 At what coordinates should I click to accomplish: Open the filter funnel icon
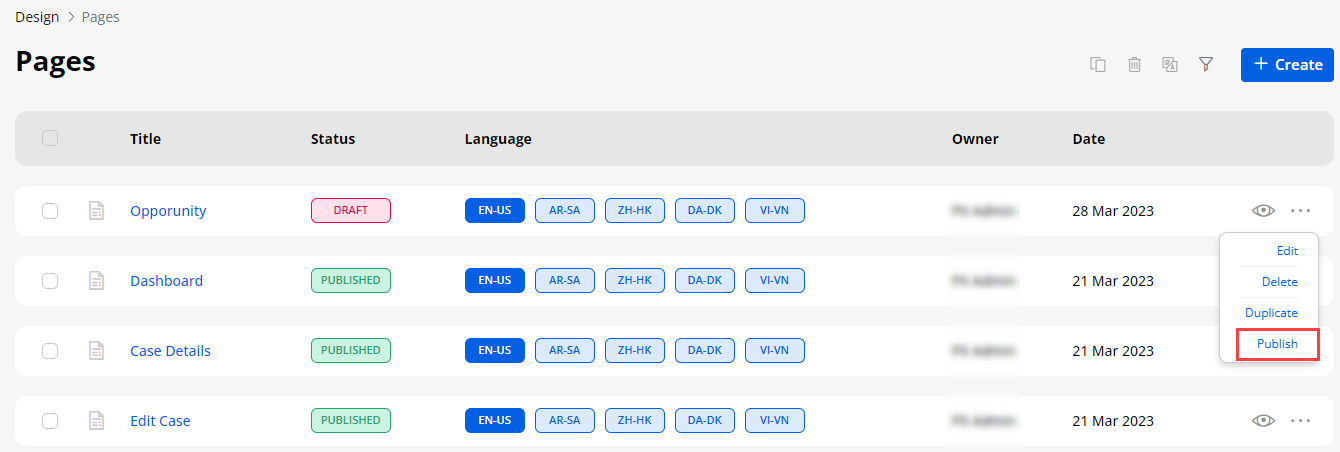[x=1206, y=65]
